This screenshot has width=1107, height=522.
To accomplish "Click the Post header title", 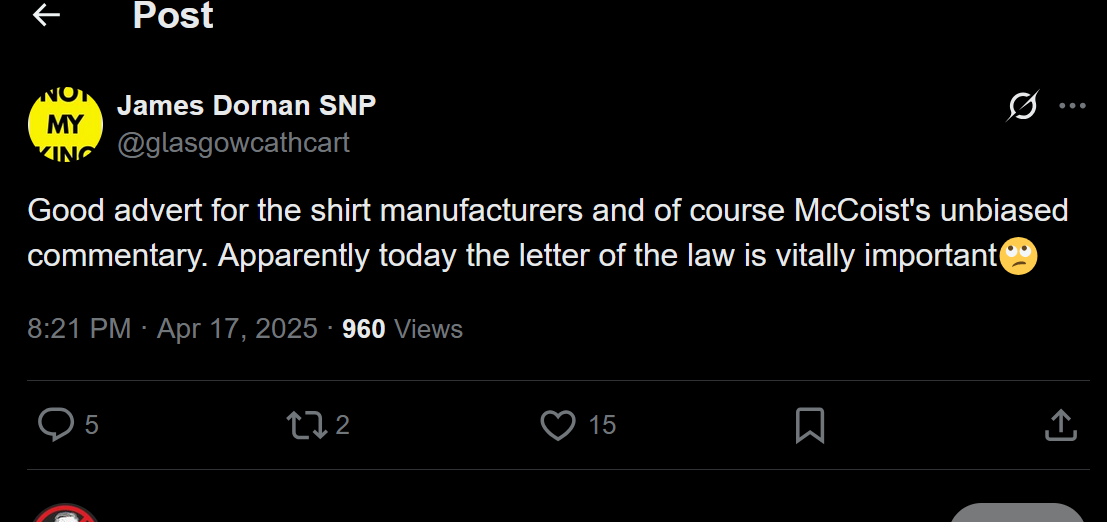I will 173,15.
